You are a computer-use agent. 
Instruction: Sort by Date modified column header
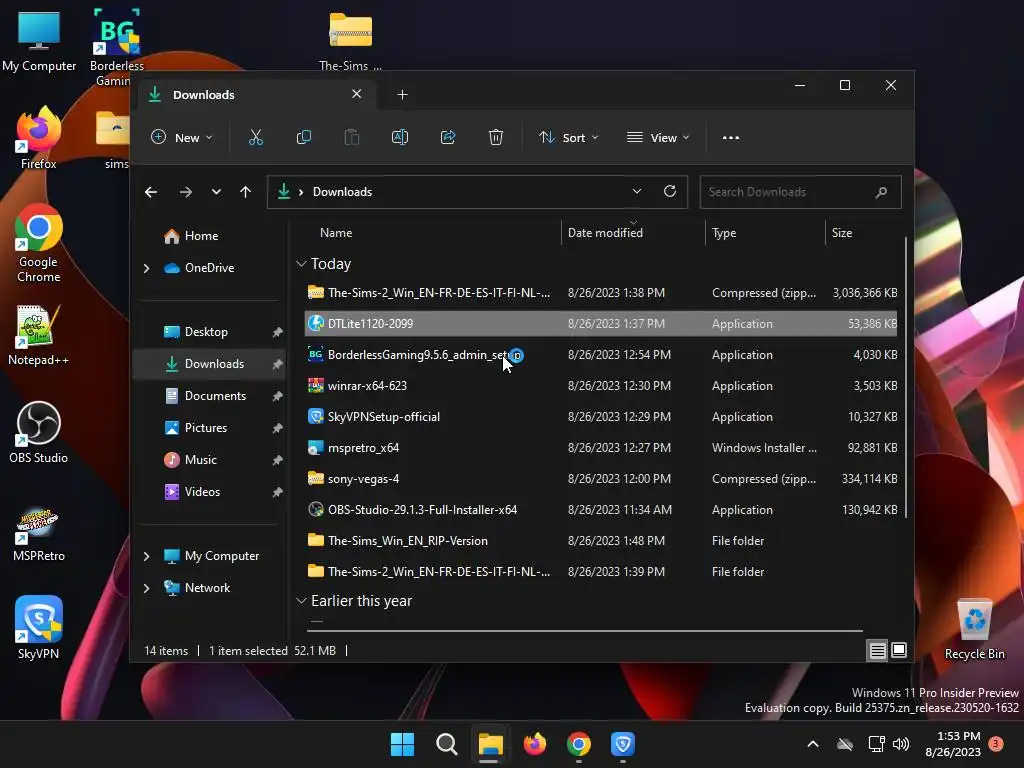click(x=633, y=232)
